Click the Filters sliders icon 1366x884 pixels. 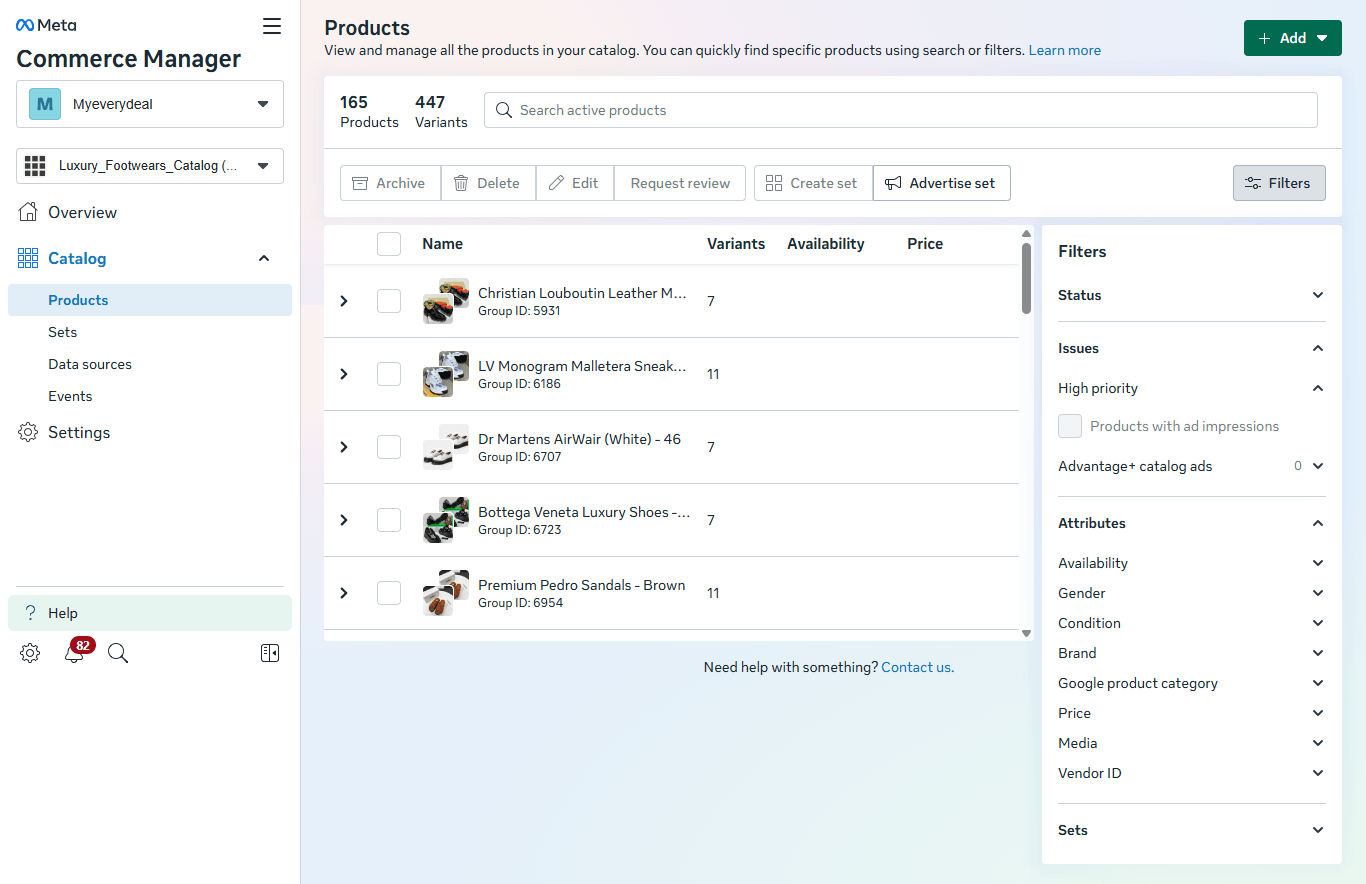(1253, 183)
